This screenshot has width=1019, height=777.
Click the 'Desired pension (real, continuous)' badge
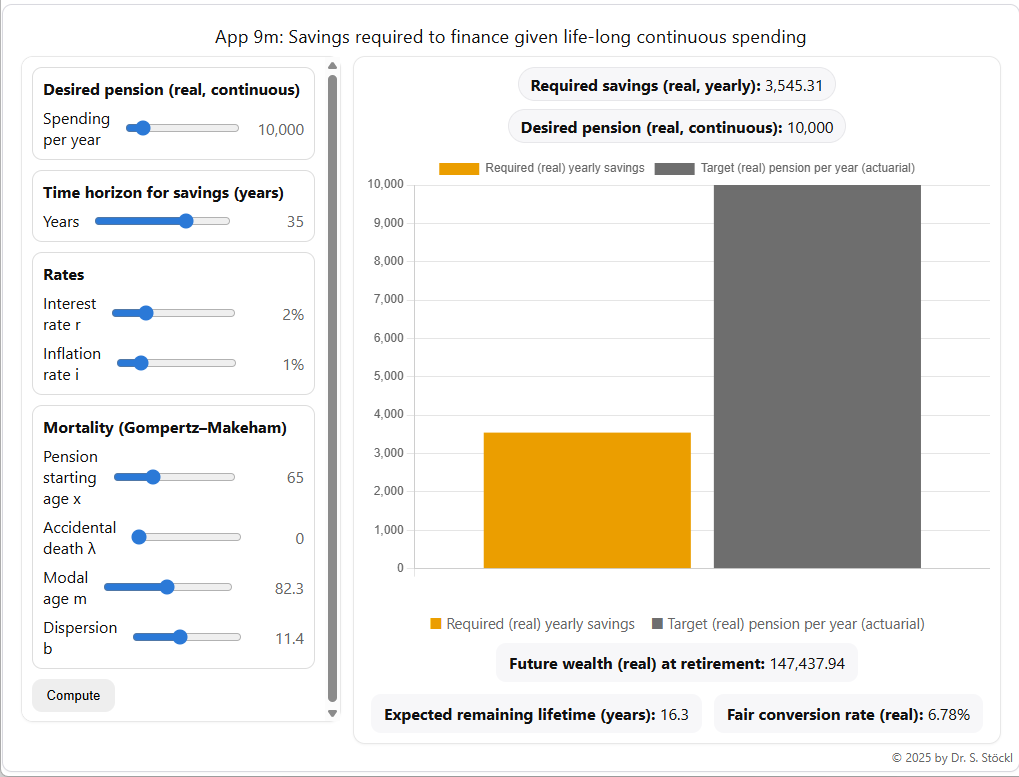point(676,127)
